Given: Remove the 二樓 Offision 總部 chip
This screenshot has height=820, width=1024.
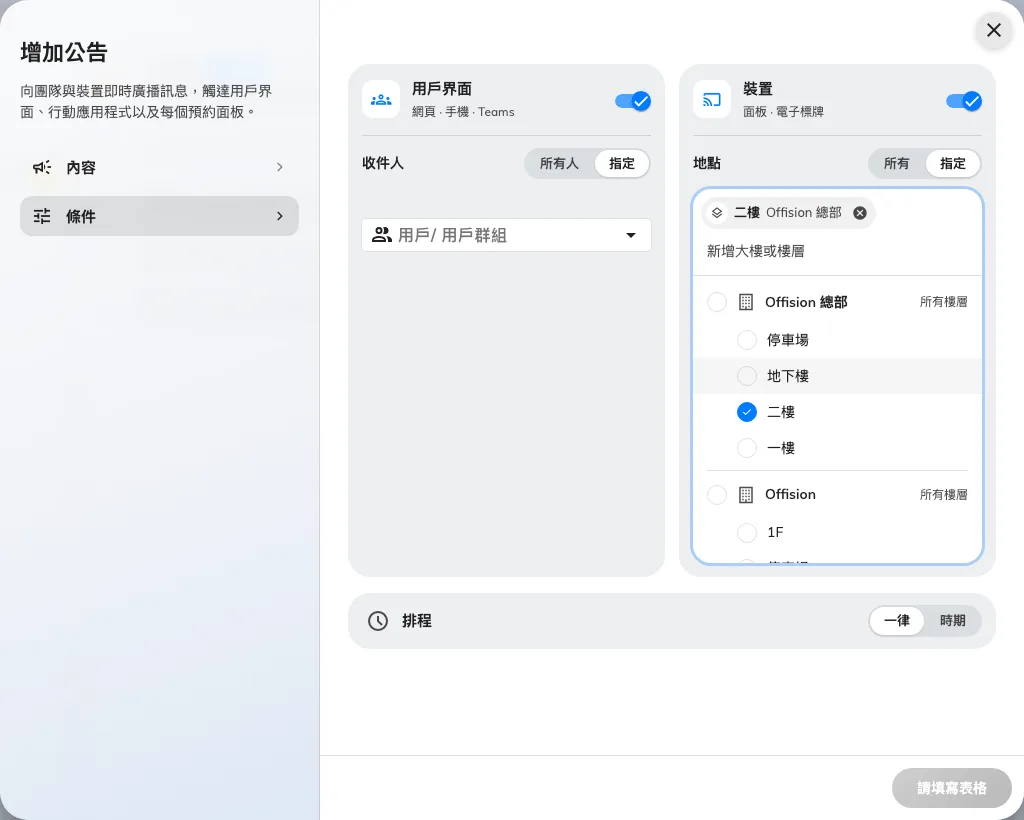Looking at the screenshot, I should pyautogui.click(x=860, y=213).
